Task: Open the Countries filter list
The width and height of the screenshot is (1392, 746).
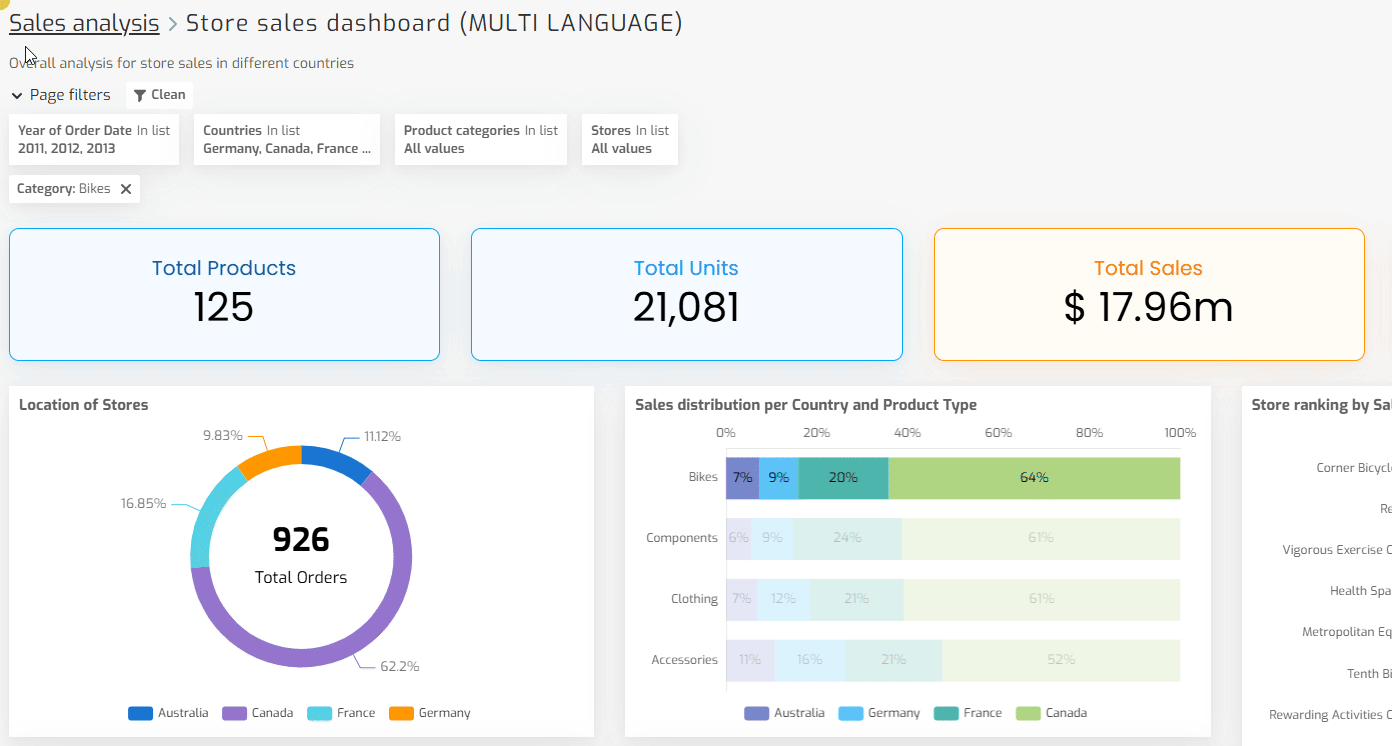Action: [x=286, y=139]
